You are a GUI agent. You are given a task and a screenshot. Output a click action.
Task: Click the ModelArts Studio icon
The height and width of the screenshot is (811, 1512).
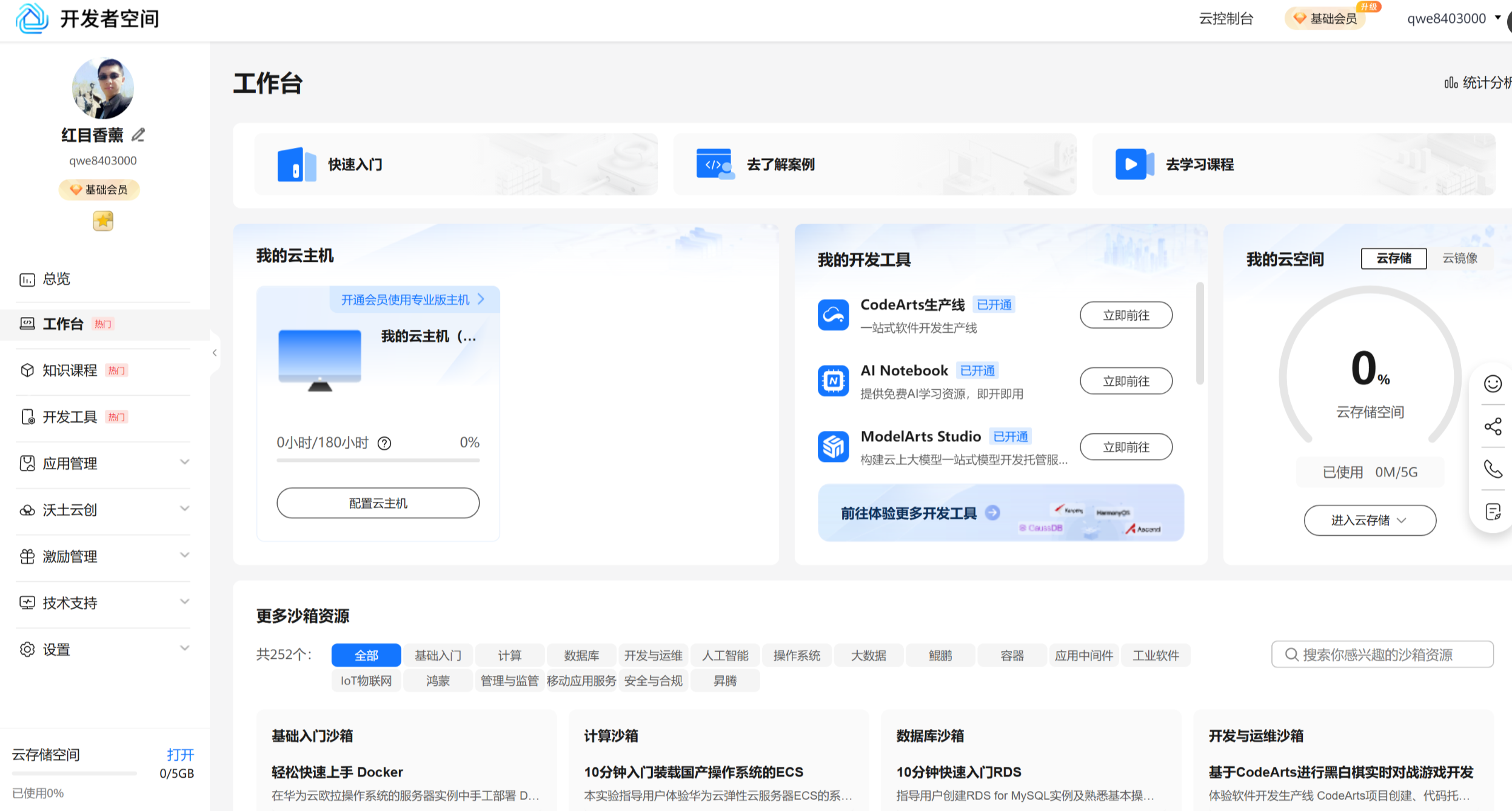833,447
